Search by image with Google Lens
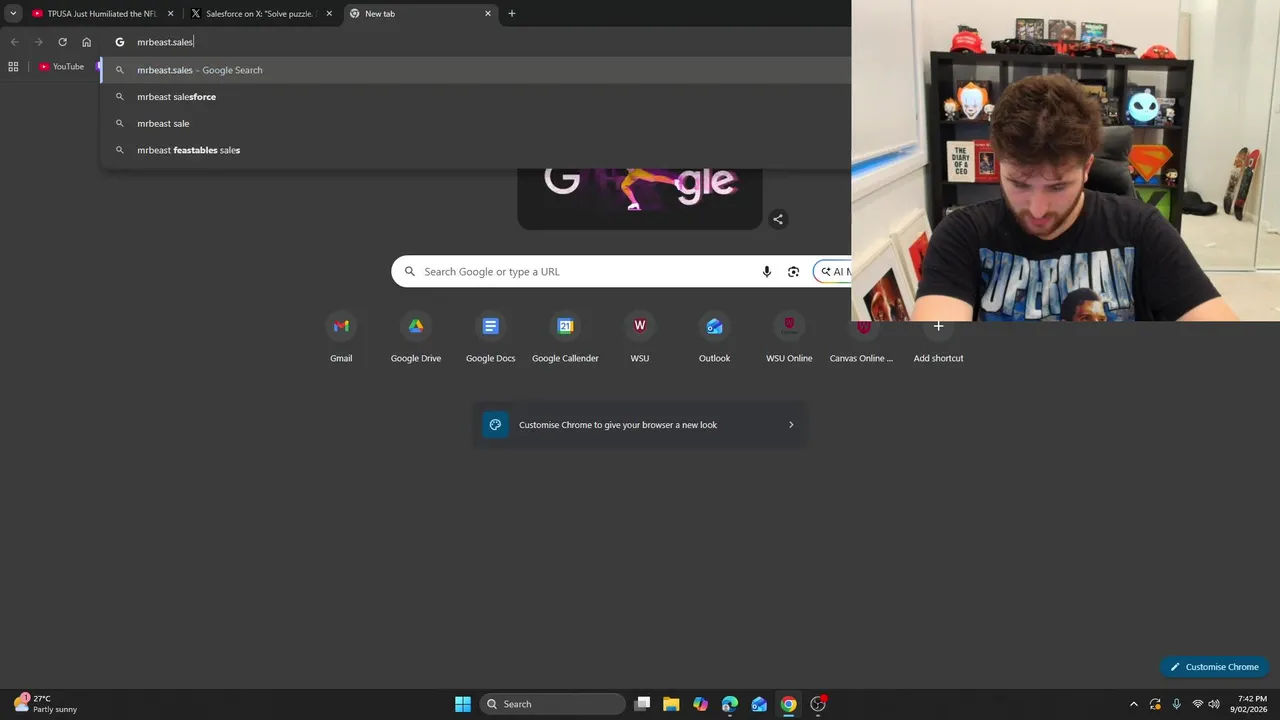This screenshot has width=1280, height=720. (793, 272)
